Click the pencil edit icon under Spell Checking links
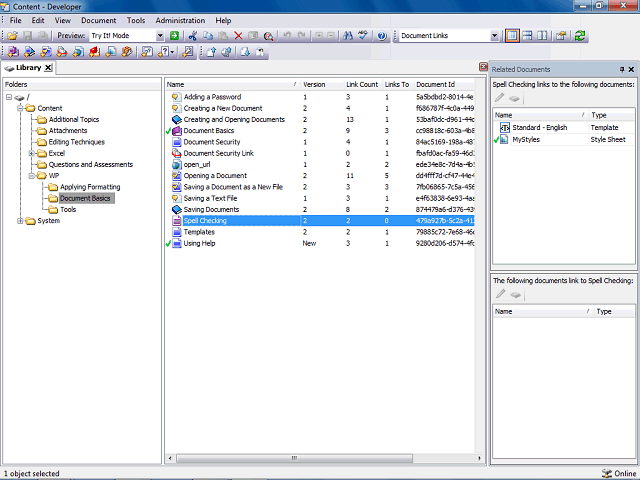This screenshot has width=640, height=480. pyautogui.click(x=500, y=98)
